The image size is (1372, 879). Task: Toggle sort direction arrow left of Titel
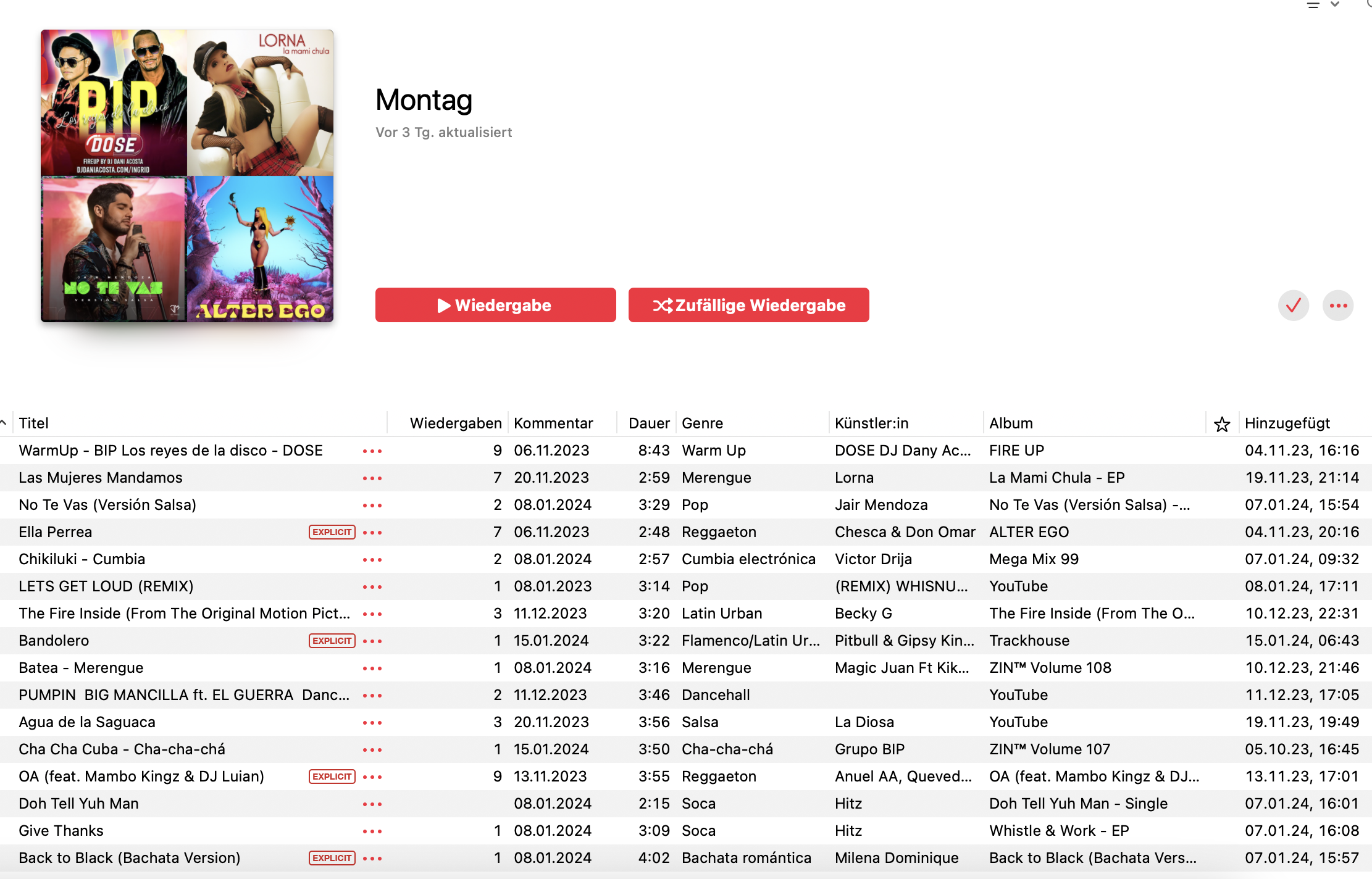[x=4, y=423]
